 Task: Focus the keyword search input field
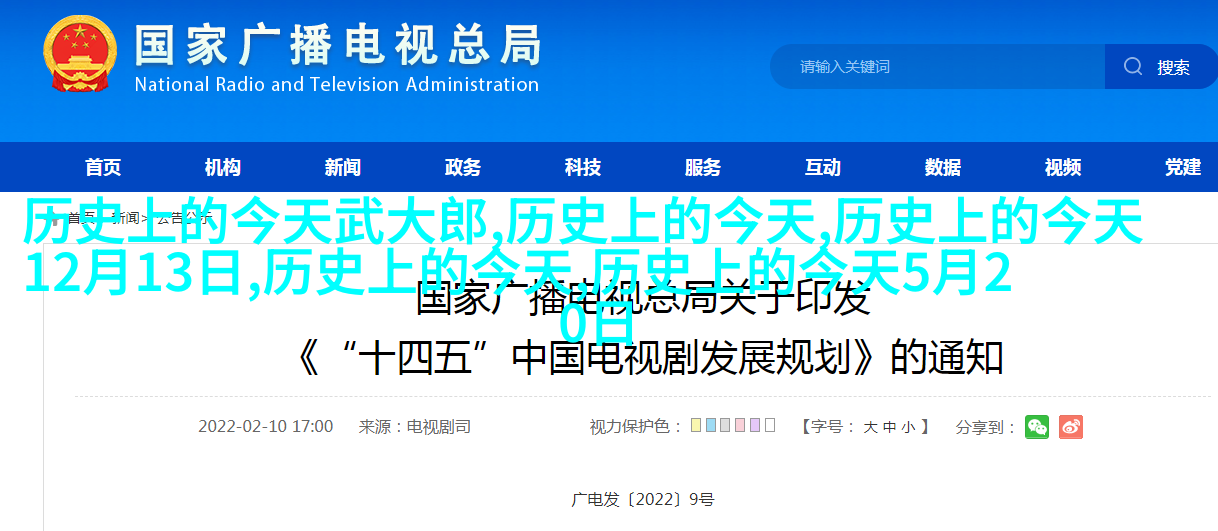point(938,67)
